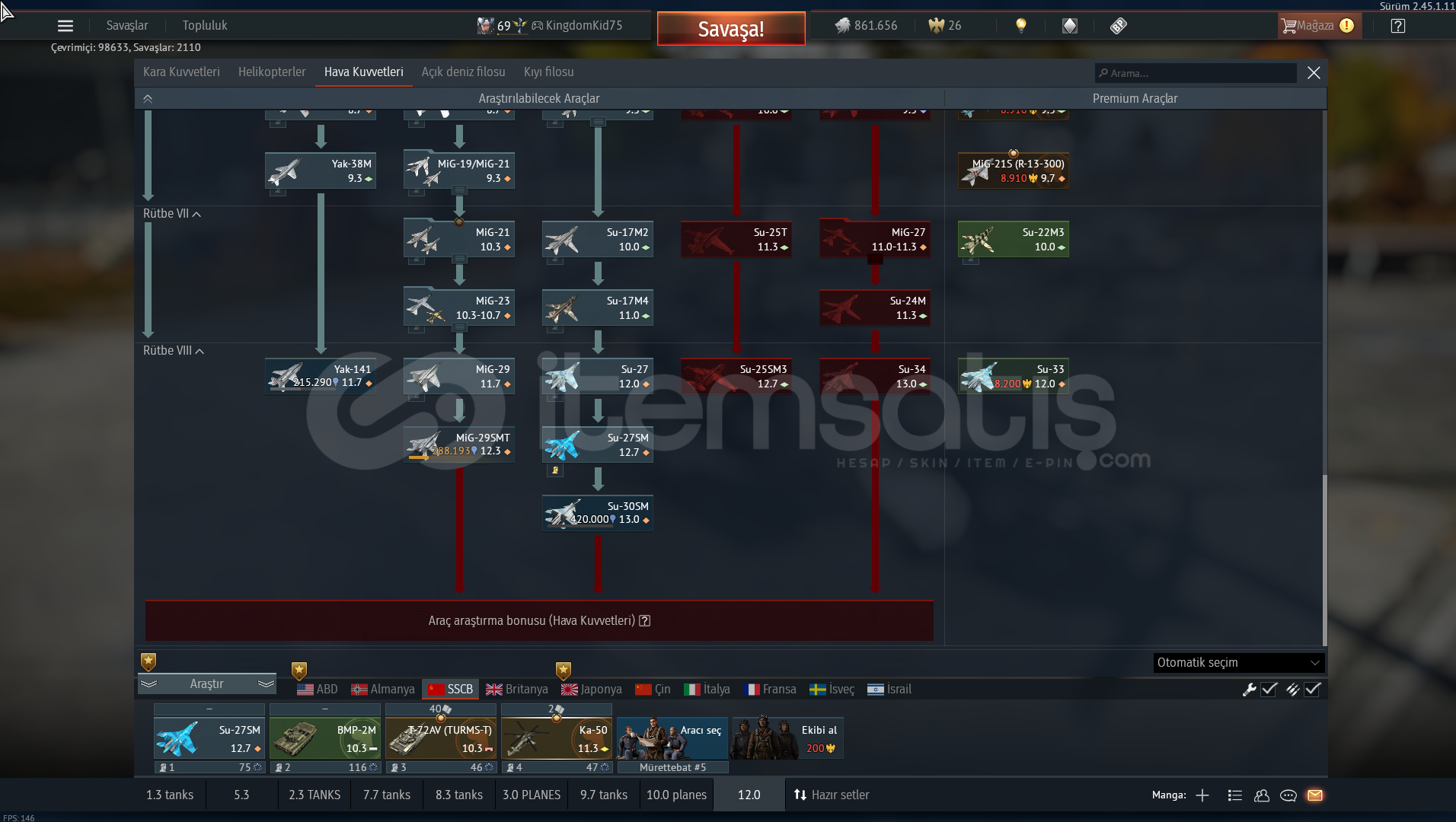Select the Su-17M4 aircraft card

[598, 308]
